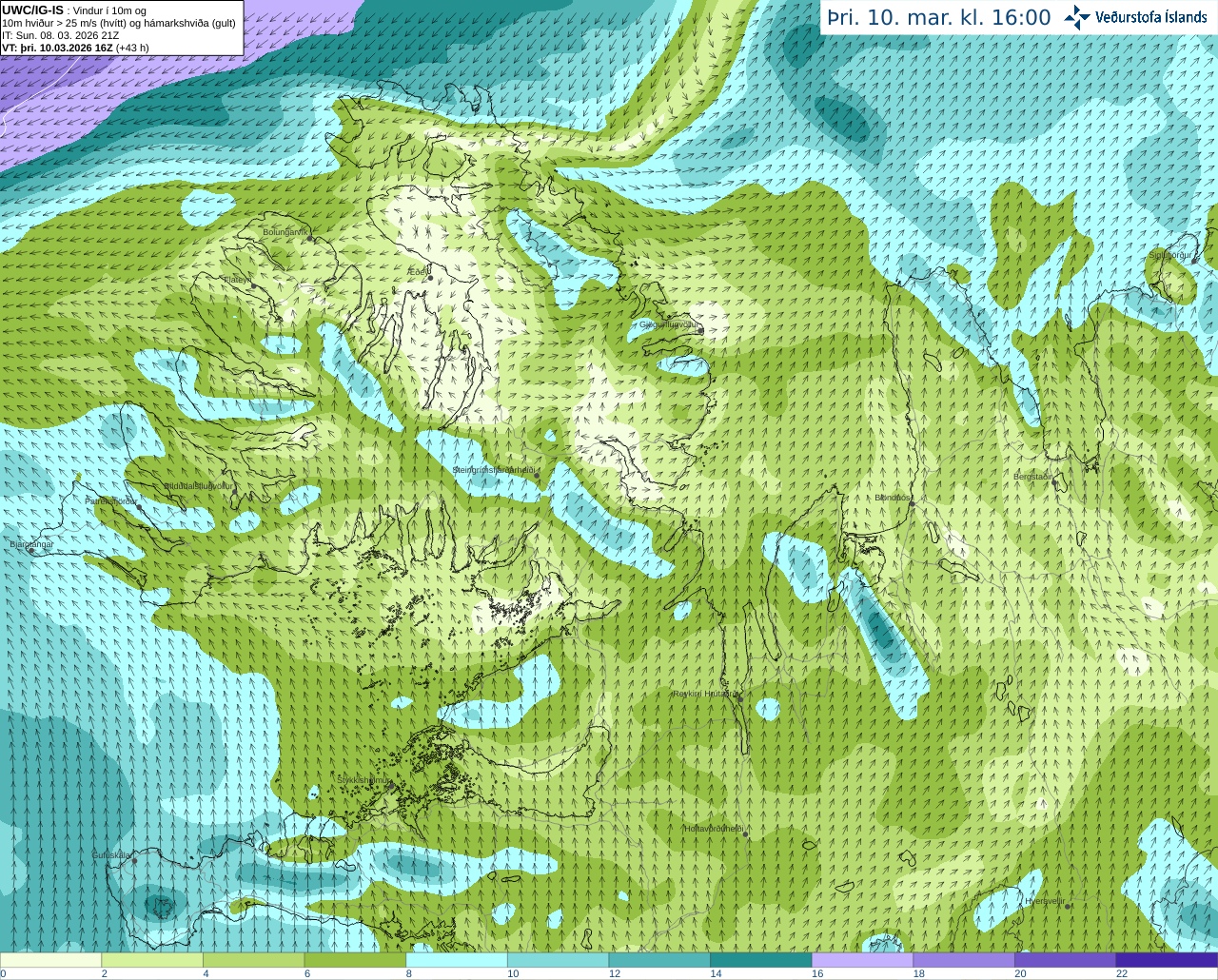Select the Patreksfjörður station label
1218x980 pixels.
pos(111,500)
